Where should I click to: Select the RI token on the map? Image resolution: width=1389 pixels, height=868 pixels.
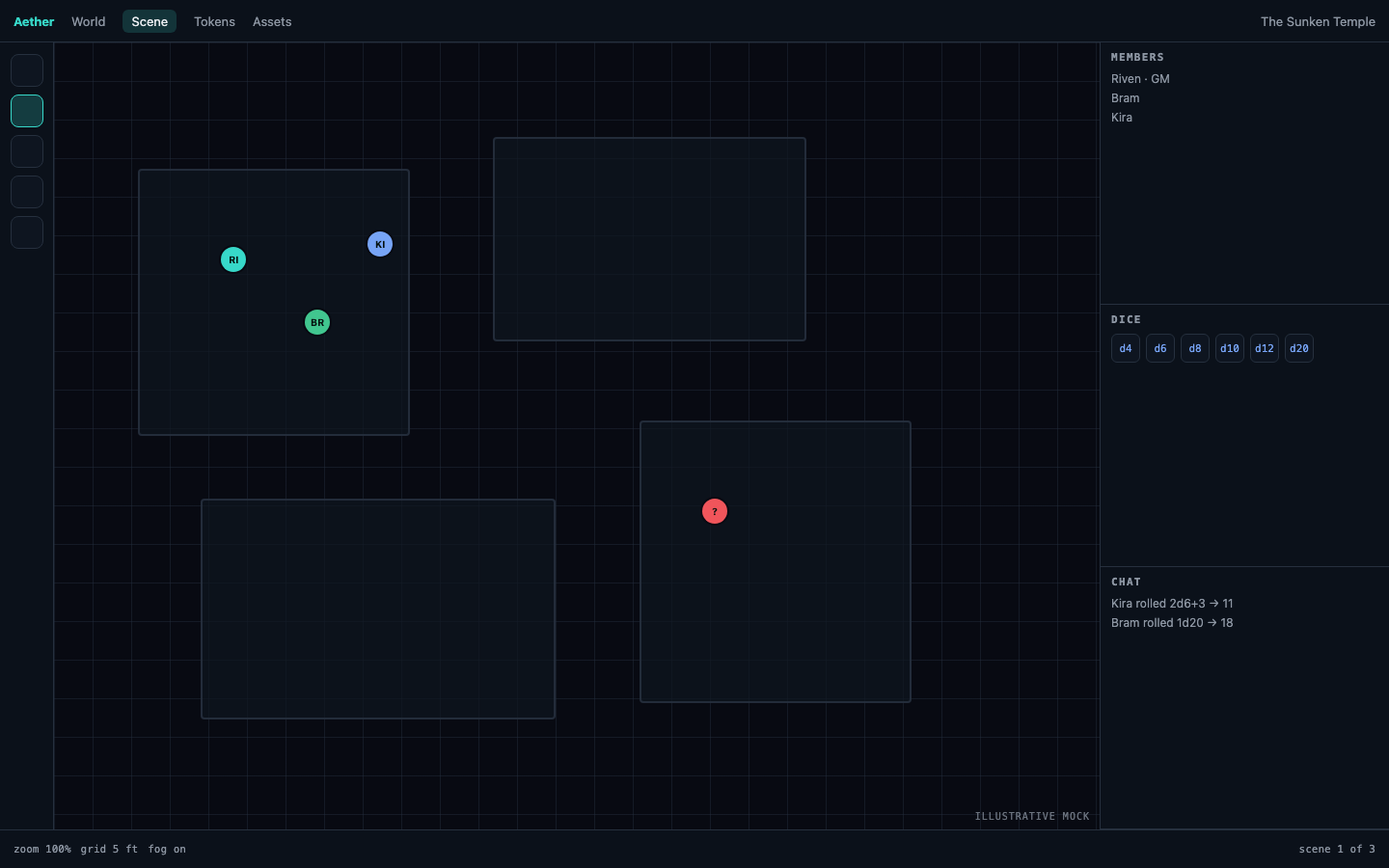click(x=233, y=259)
